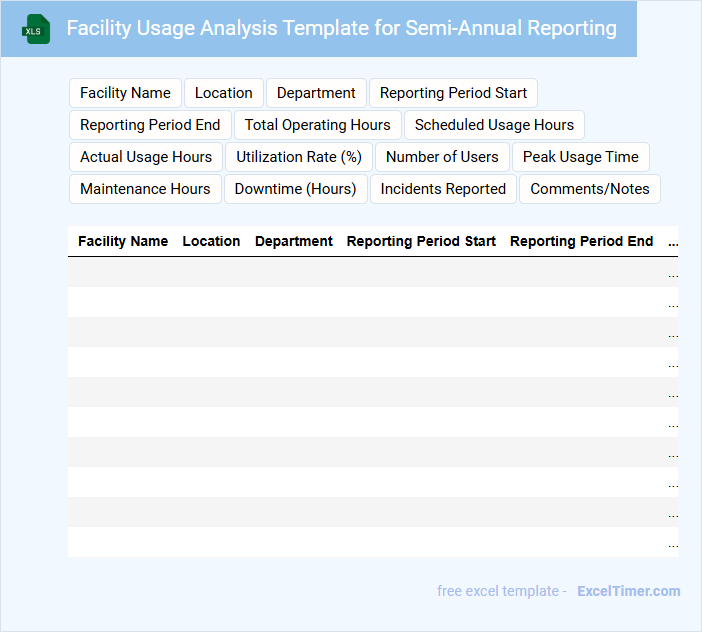Click the Reporting Period End column header

[581, 241]
